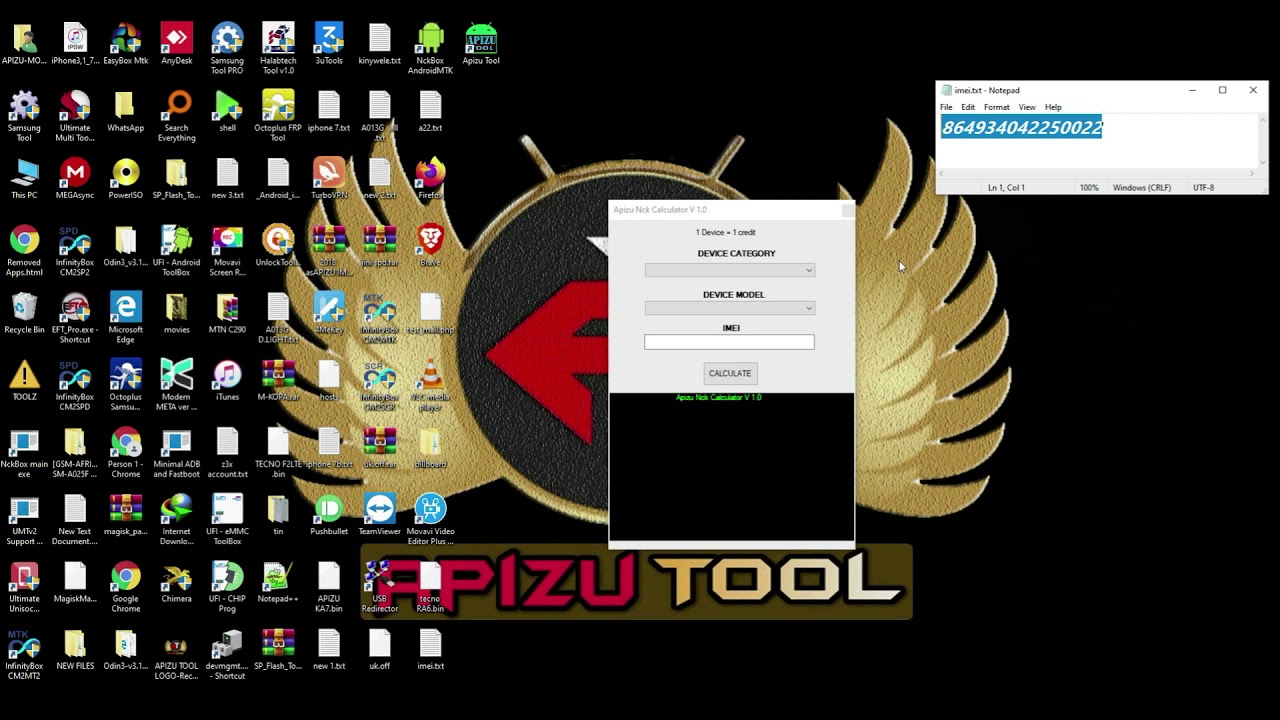1280x720 pixels.
Task: Select the Modem META icon
Action: [x=176, y=386]
